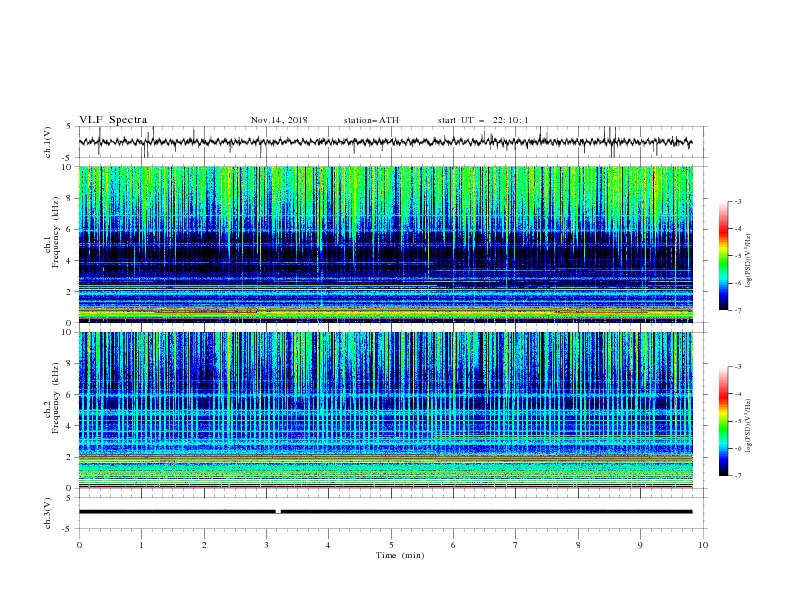Select the "start UT = 22:10:1" text
This screenshot has width=792, height=612.
point(483,120)
